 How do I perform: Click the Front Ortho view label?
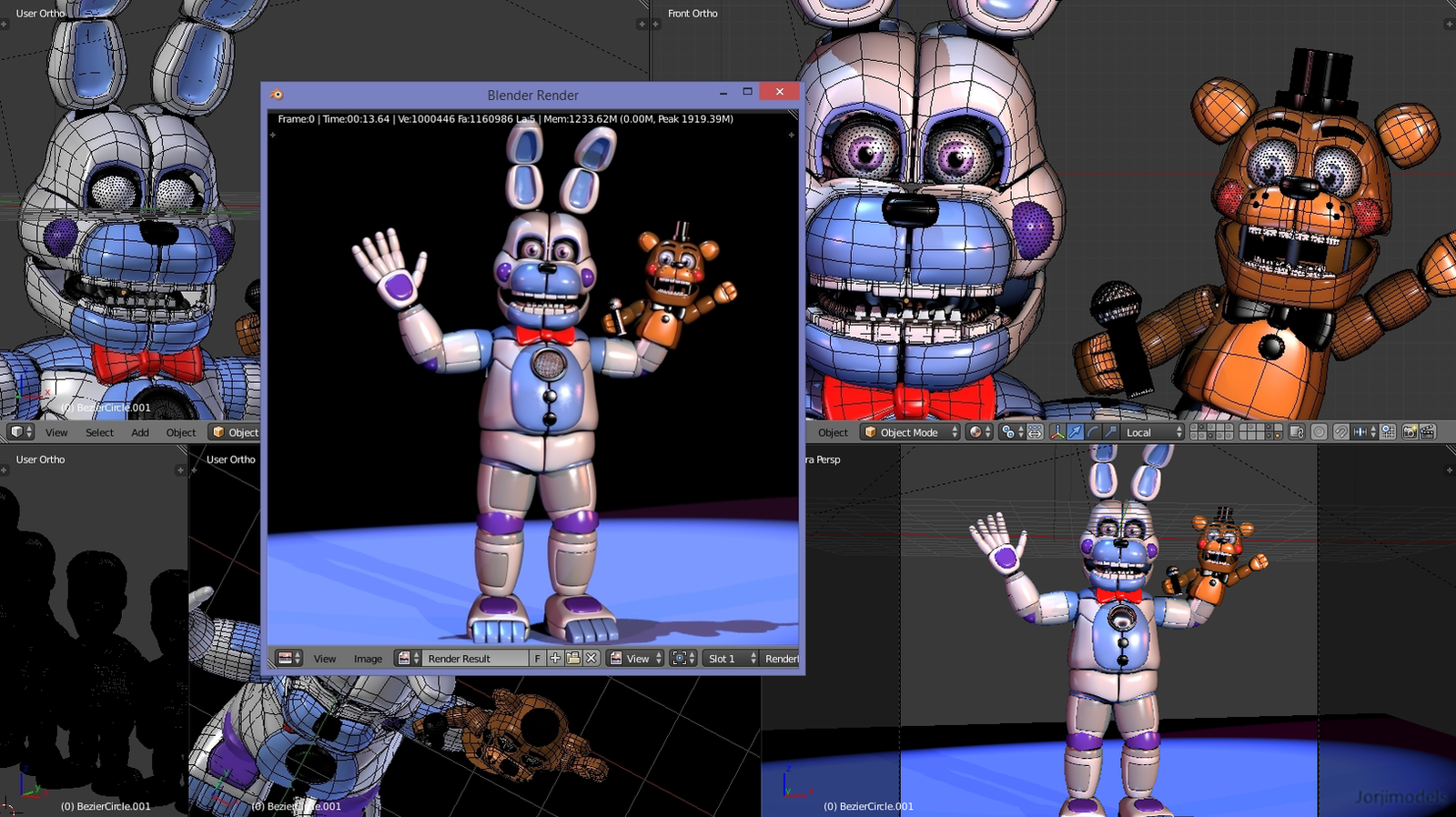pyautogui.click(x=693, y=14)
